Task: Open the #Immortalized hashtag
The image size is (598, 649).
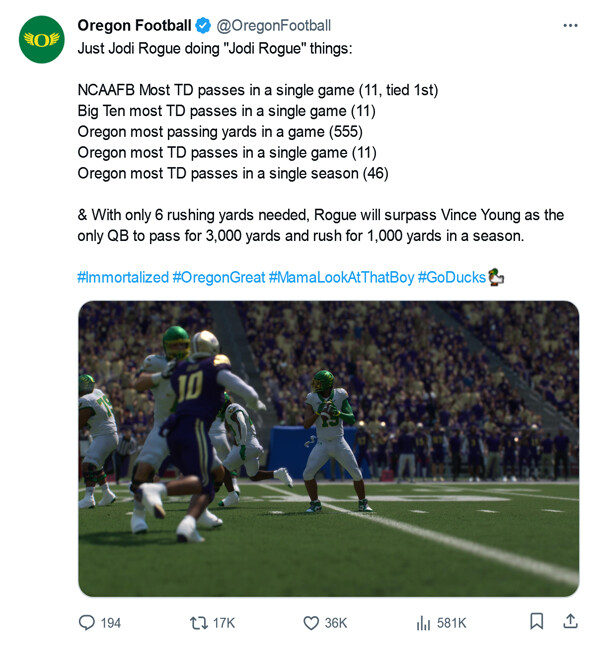Action: pyautogui.click(x=123, y=277)
